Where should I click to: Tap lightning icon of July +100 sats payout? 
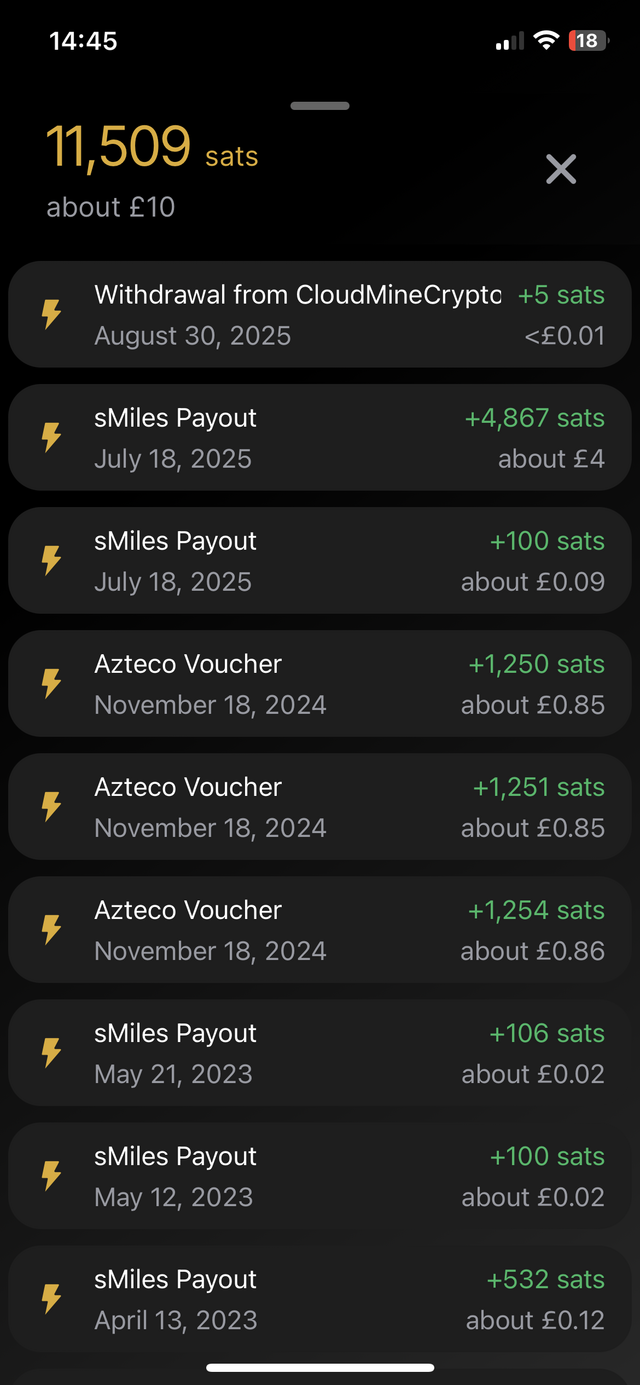(x=50, y=561)
